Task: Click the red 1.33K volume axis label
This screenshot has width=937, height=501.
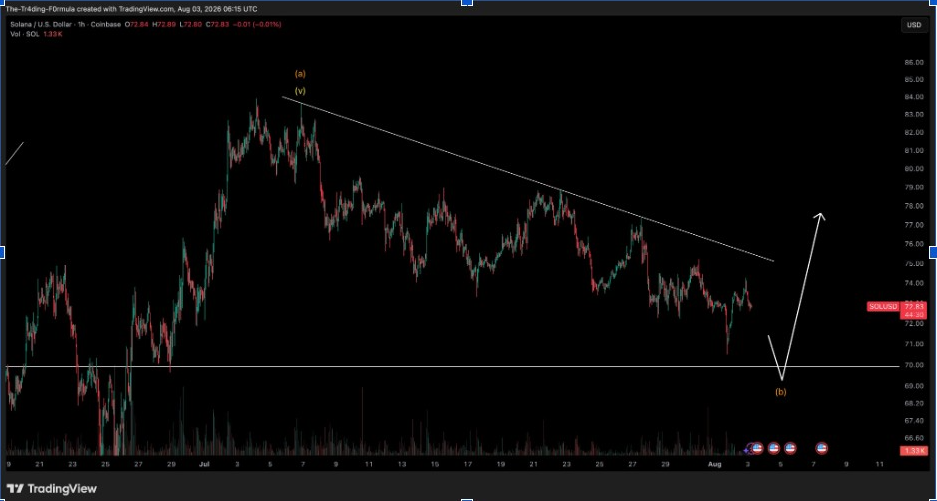Action: pyautogui.click(x=914, y=451)
